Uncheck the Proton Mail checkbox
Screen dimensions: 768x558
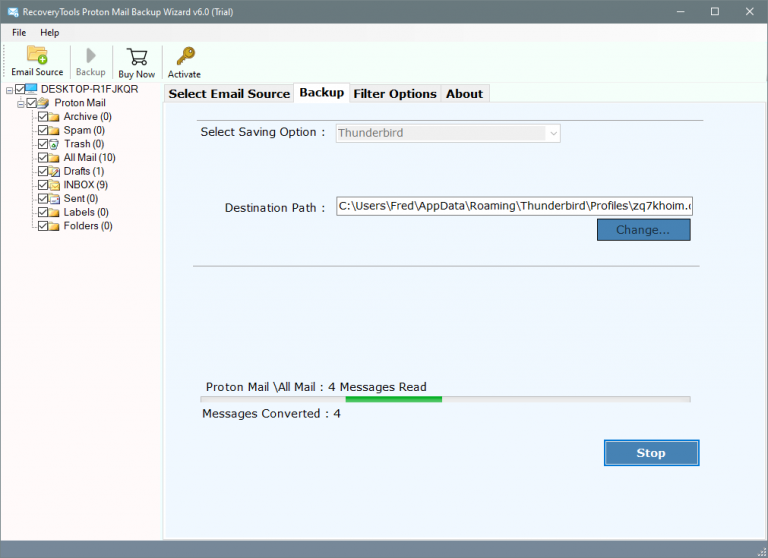(x=31, y=103)
